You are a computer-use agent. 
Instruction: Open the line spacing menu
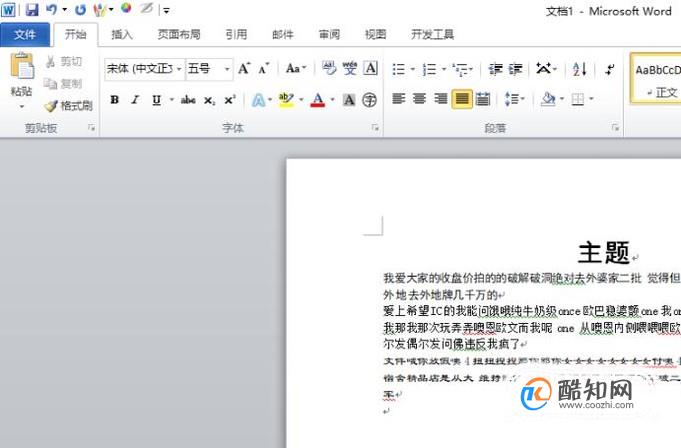pyautogui.click(x=515, y=99)
